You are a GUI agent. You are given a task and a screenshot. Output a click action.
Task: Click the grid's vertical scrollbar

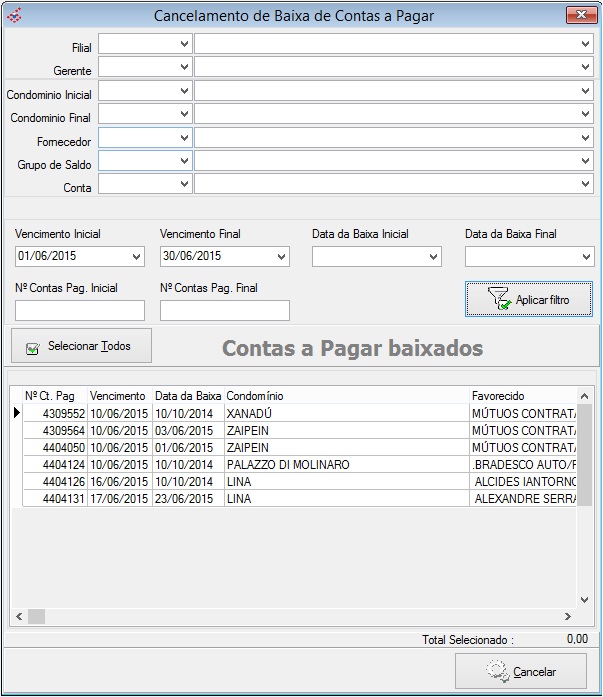pyautogui.click(x=585, y=500)
